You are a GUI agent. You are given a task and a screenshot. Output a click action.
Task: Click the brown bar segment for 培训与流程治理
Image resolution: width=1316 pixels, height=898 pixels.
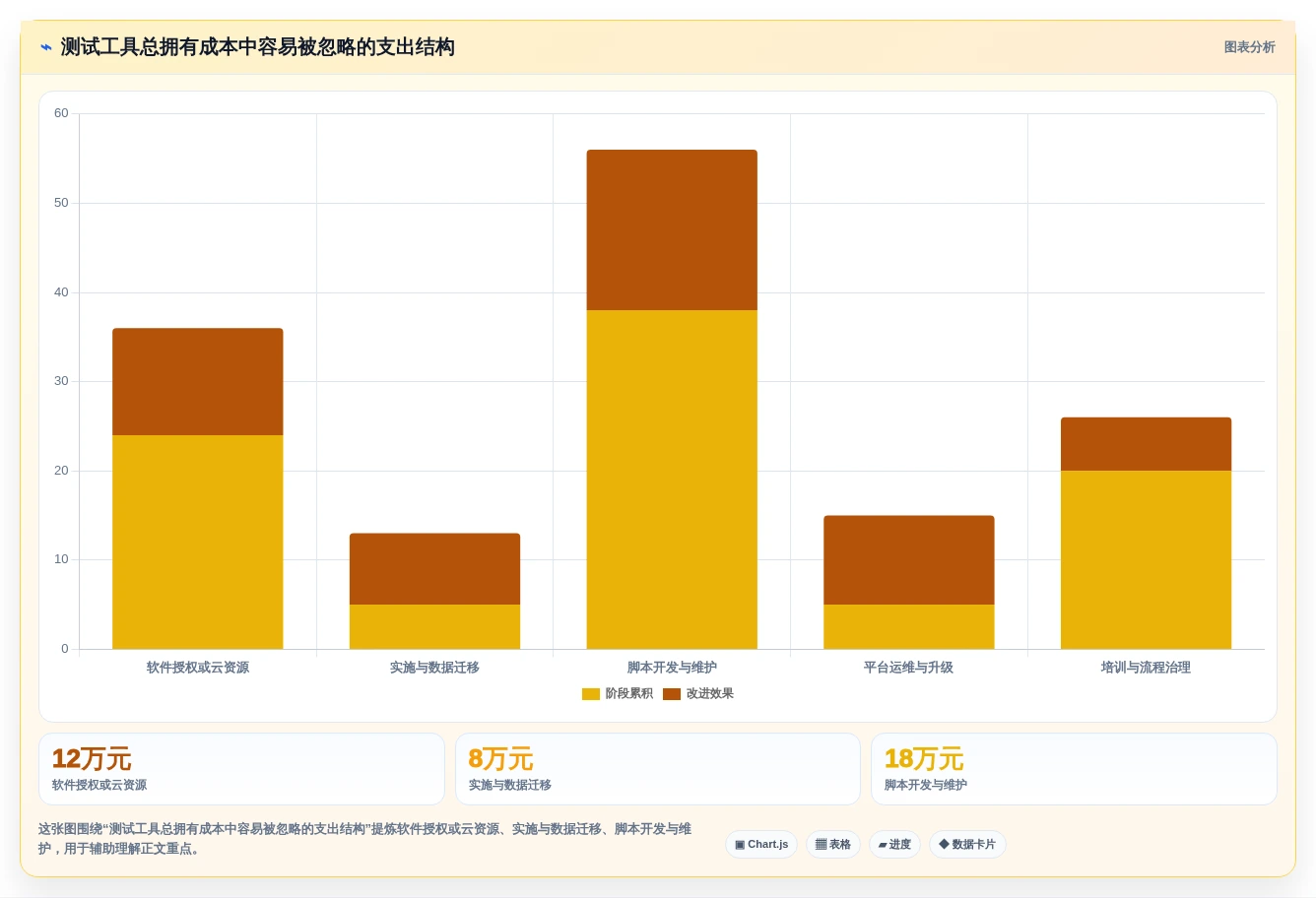point(1146,444)
